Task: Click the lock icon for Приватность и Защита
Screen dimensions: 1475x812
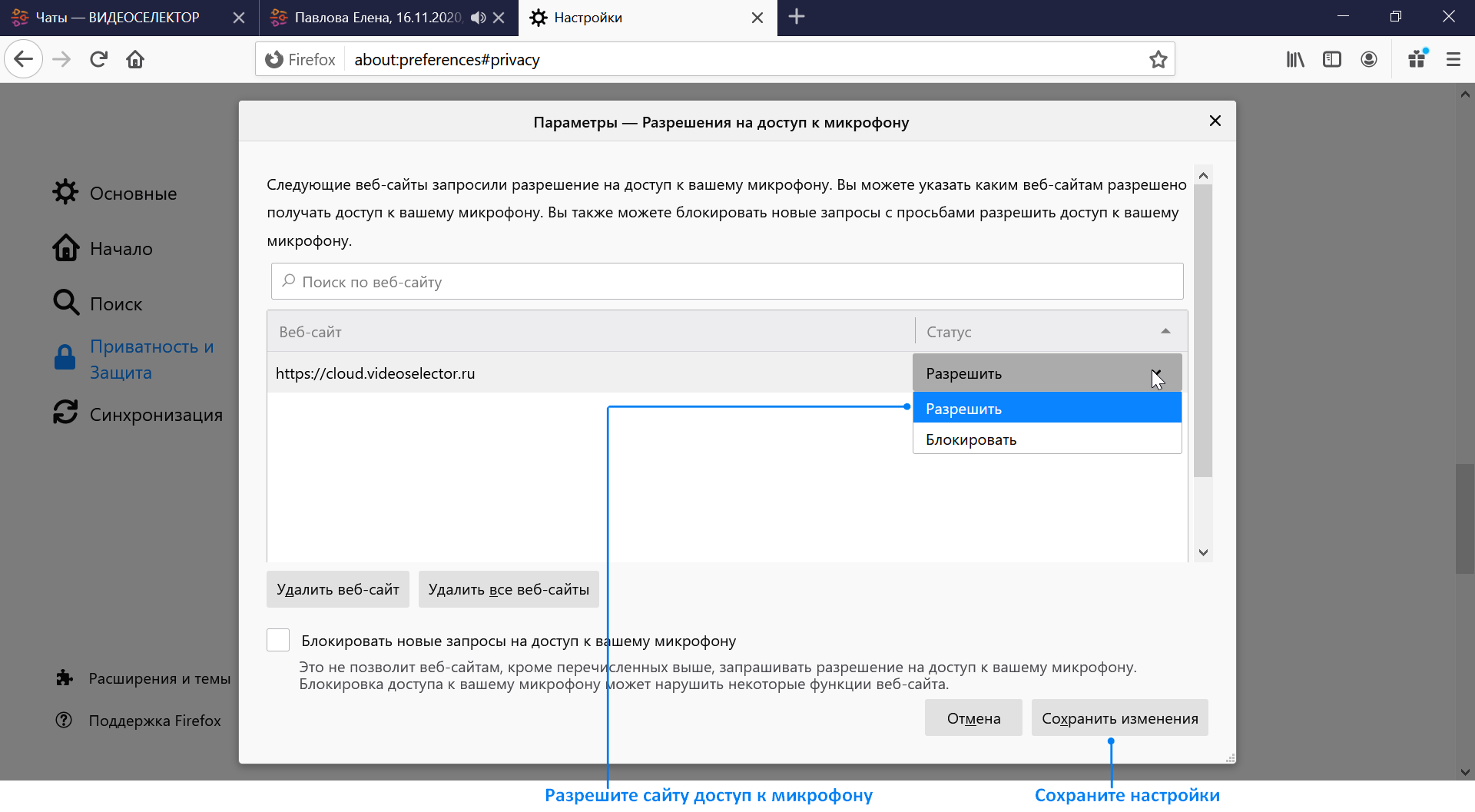Action: point(65,357)
